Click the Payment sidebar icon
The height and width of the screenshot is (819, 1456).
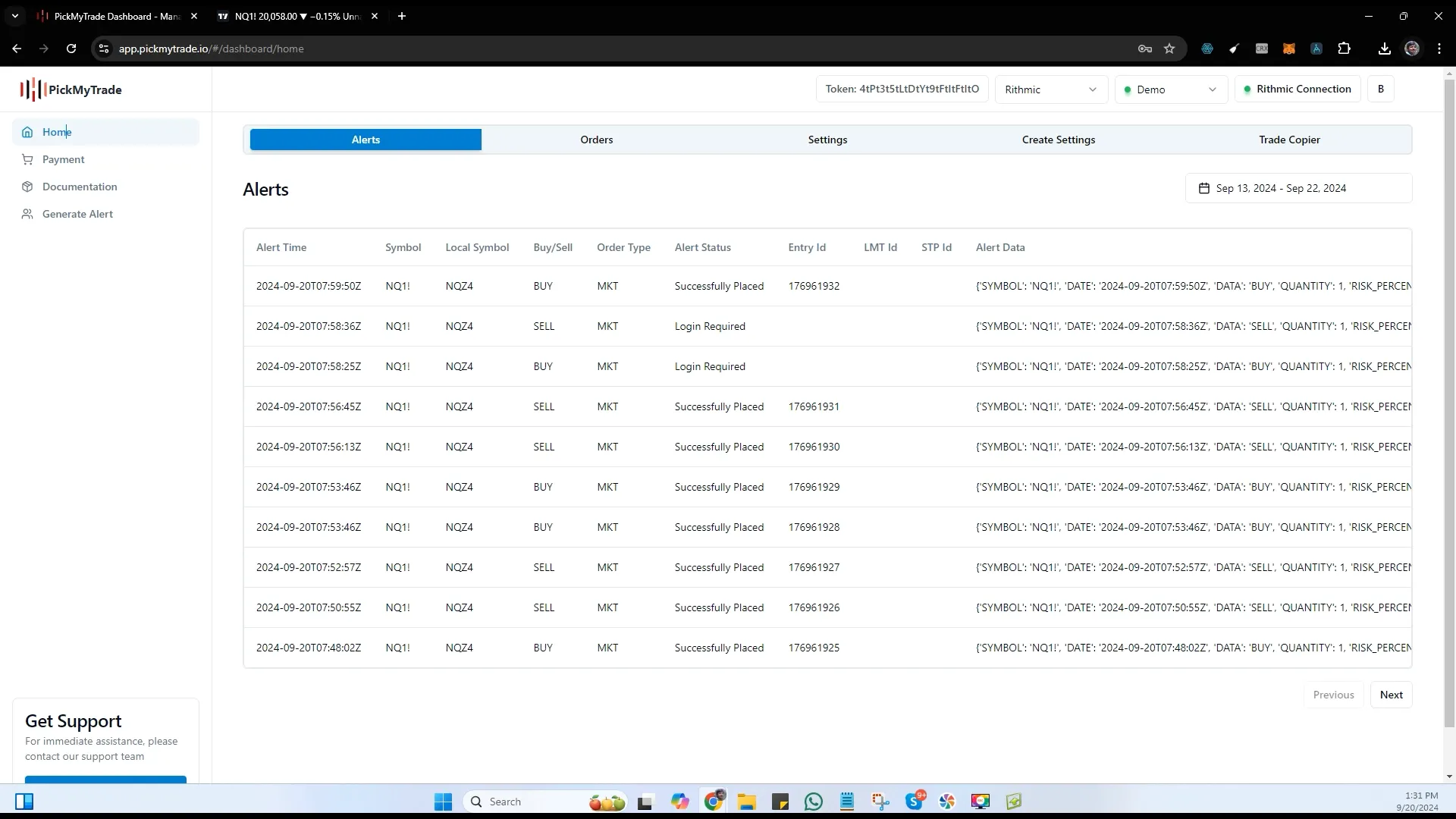point(27,159)
